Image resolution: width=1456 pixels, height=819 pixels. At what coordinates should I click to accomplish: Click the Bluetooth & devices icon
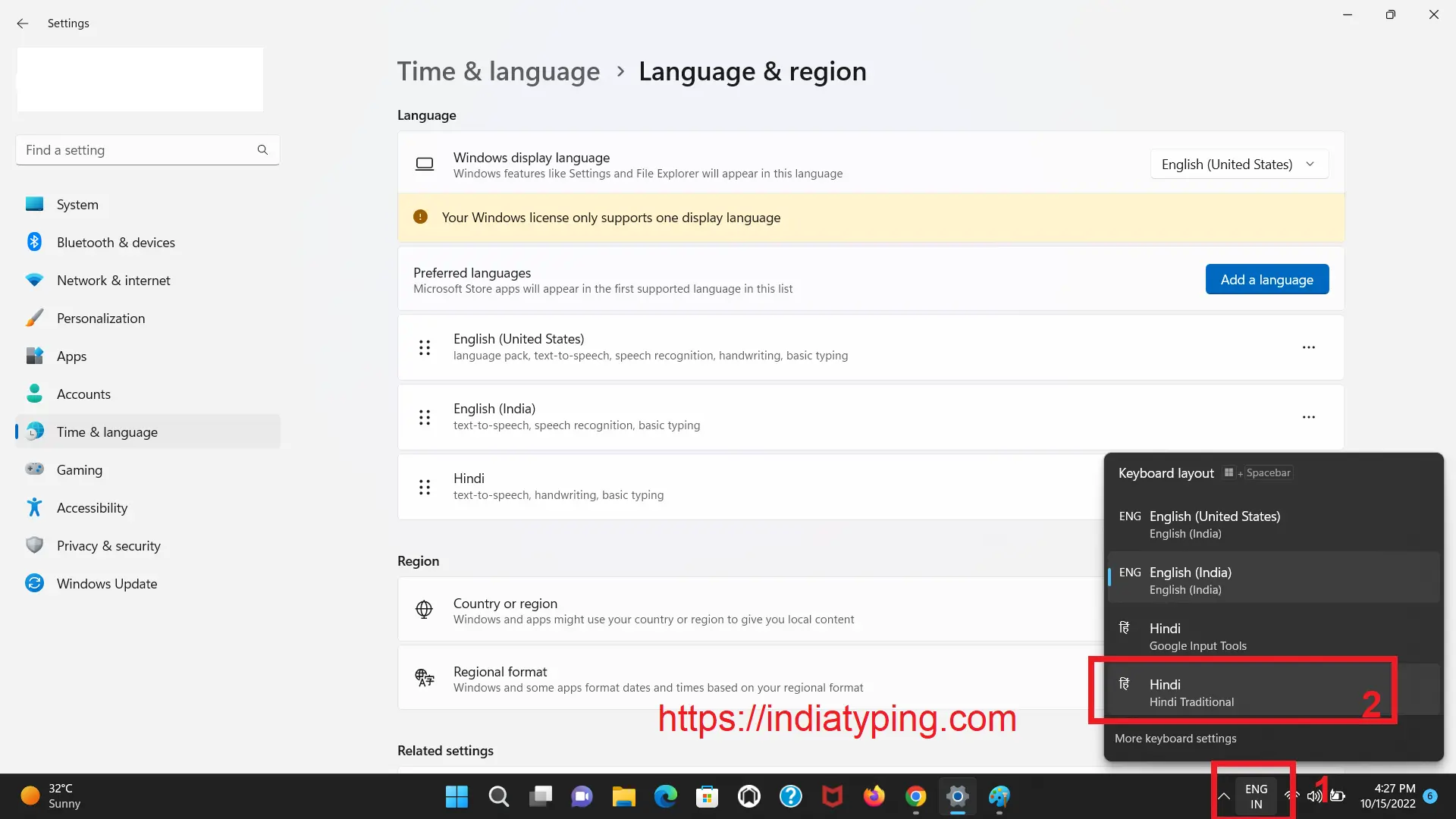(x=35, y=241)
